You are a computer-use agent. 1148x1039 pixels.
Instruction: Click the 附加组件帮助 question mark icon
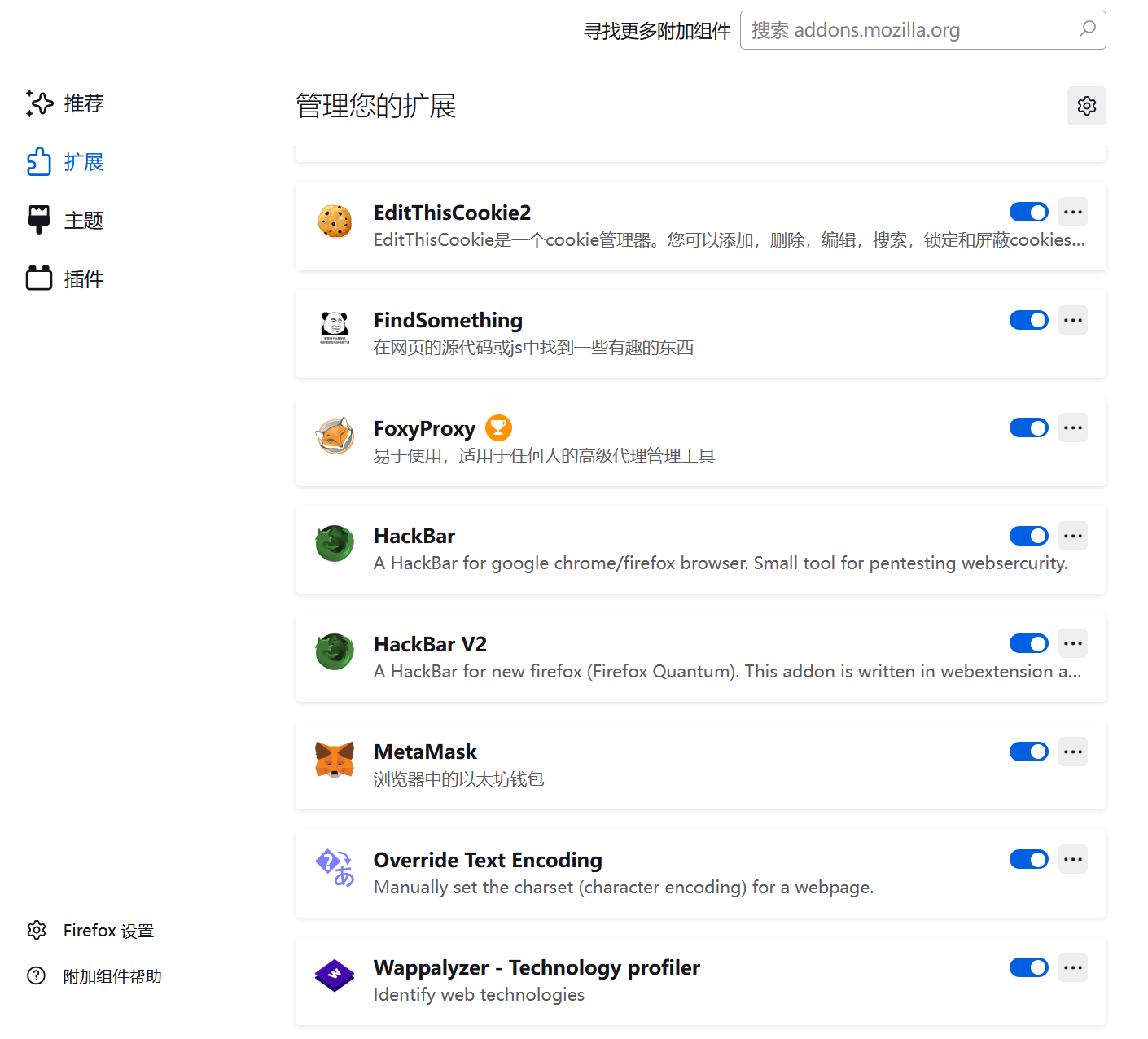point(37,975)
